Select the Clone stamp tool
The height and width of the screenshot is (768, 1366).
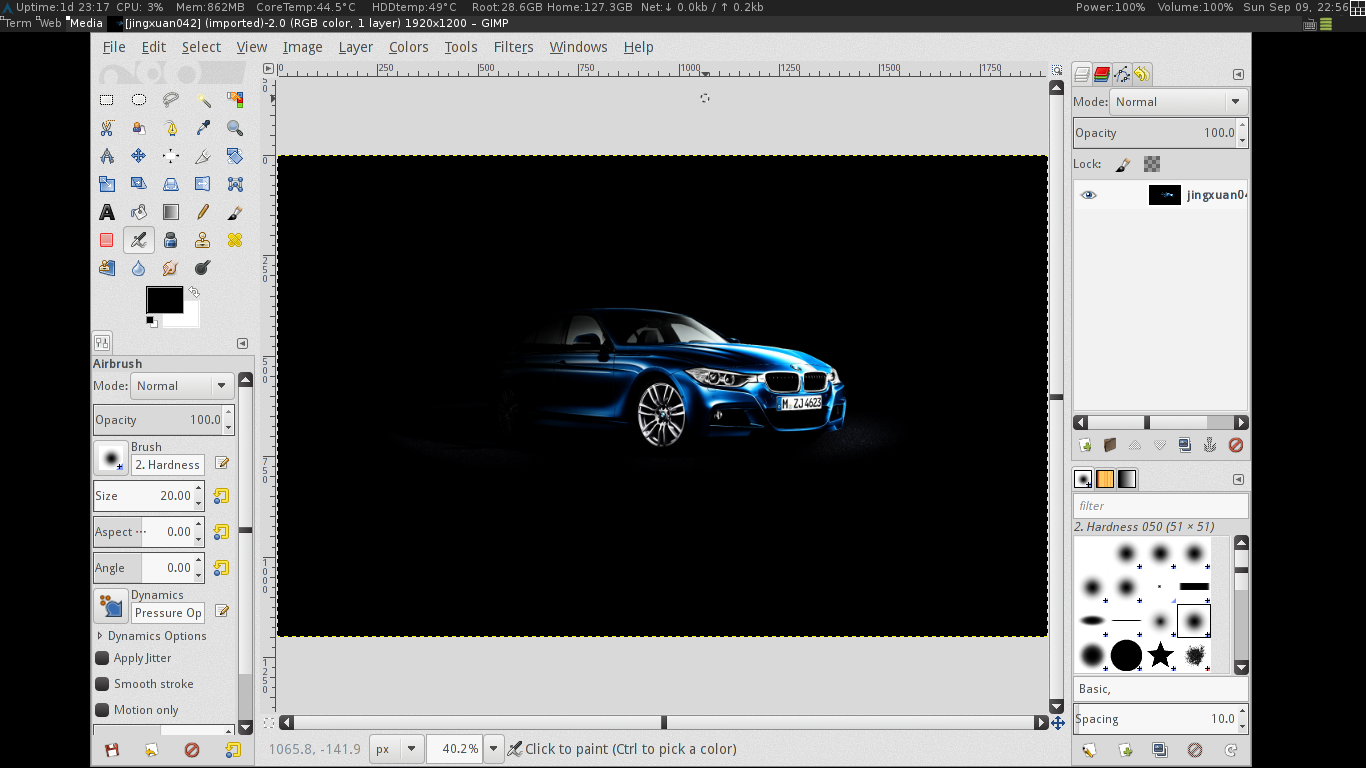click(203, 240)
